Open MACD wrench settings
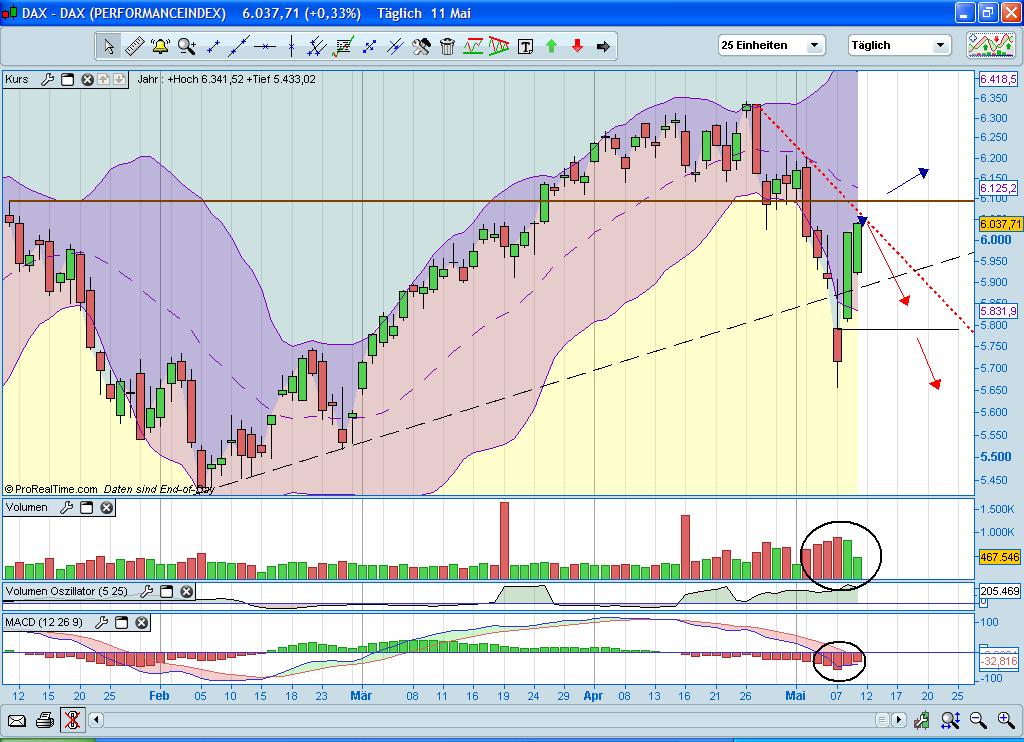The width and height of the screenshot is (1024, 742). [x=101, y=622]
